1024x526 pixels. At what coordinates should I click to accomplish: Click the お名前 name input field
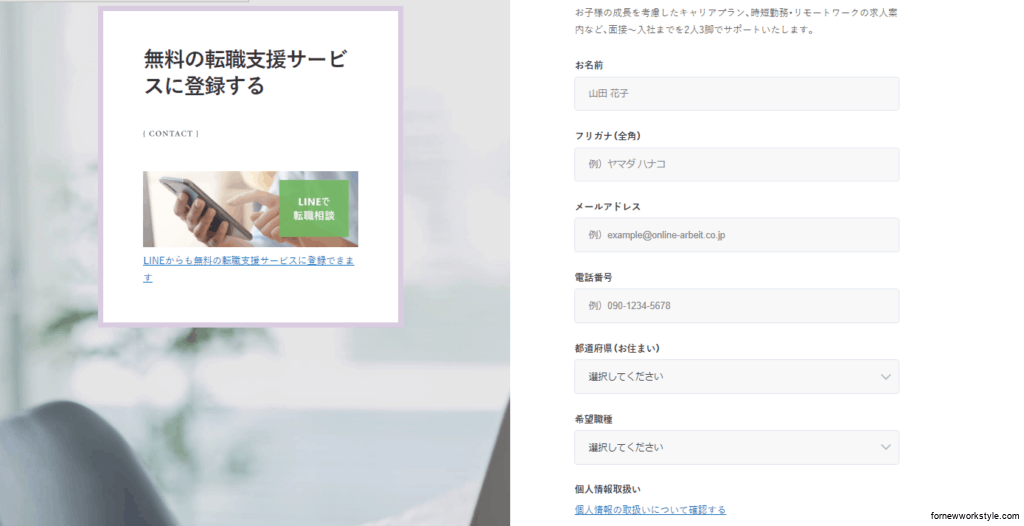pos(736,94)
